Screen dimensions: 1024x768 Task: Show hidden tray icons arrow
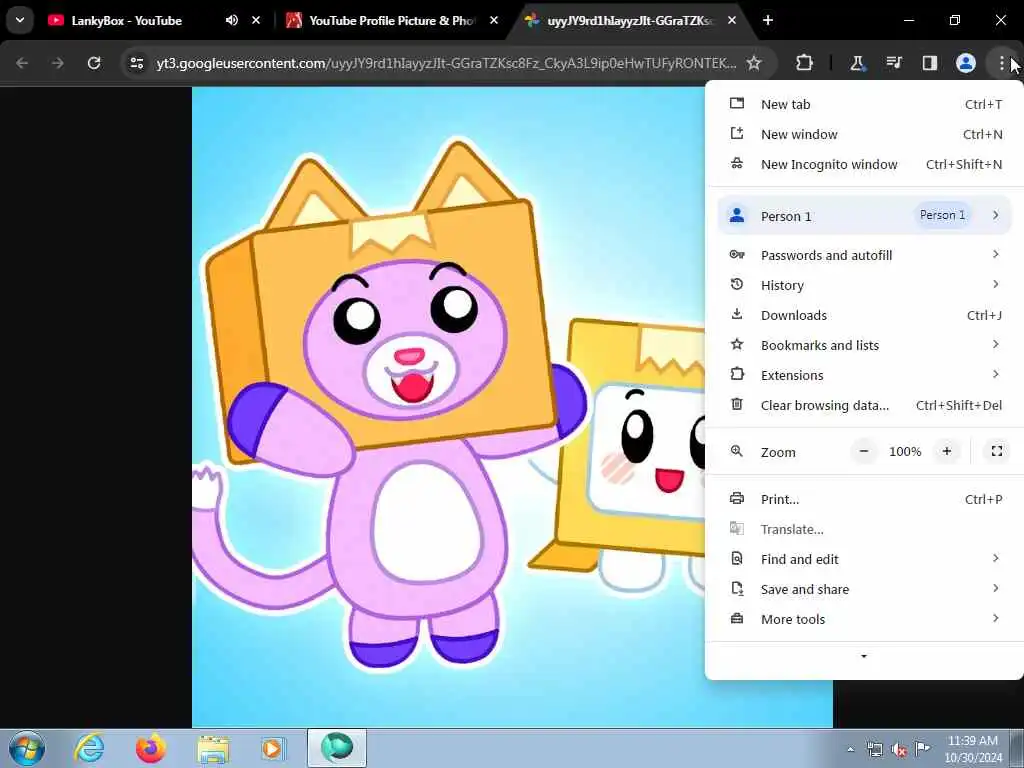[x=850, y=750]
